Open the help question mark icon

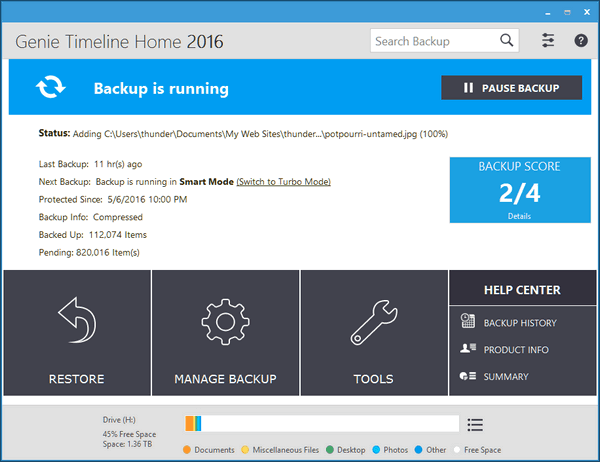(581, 40)
